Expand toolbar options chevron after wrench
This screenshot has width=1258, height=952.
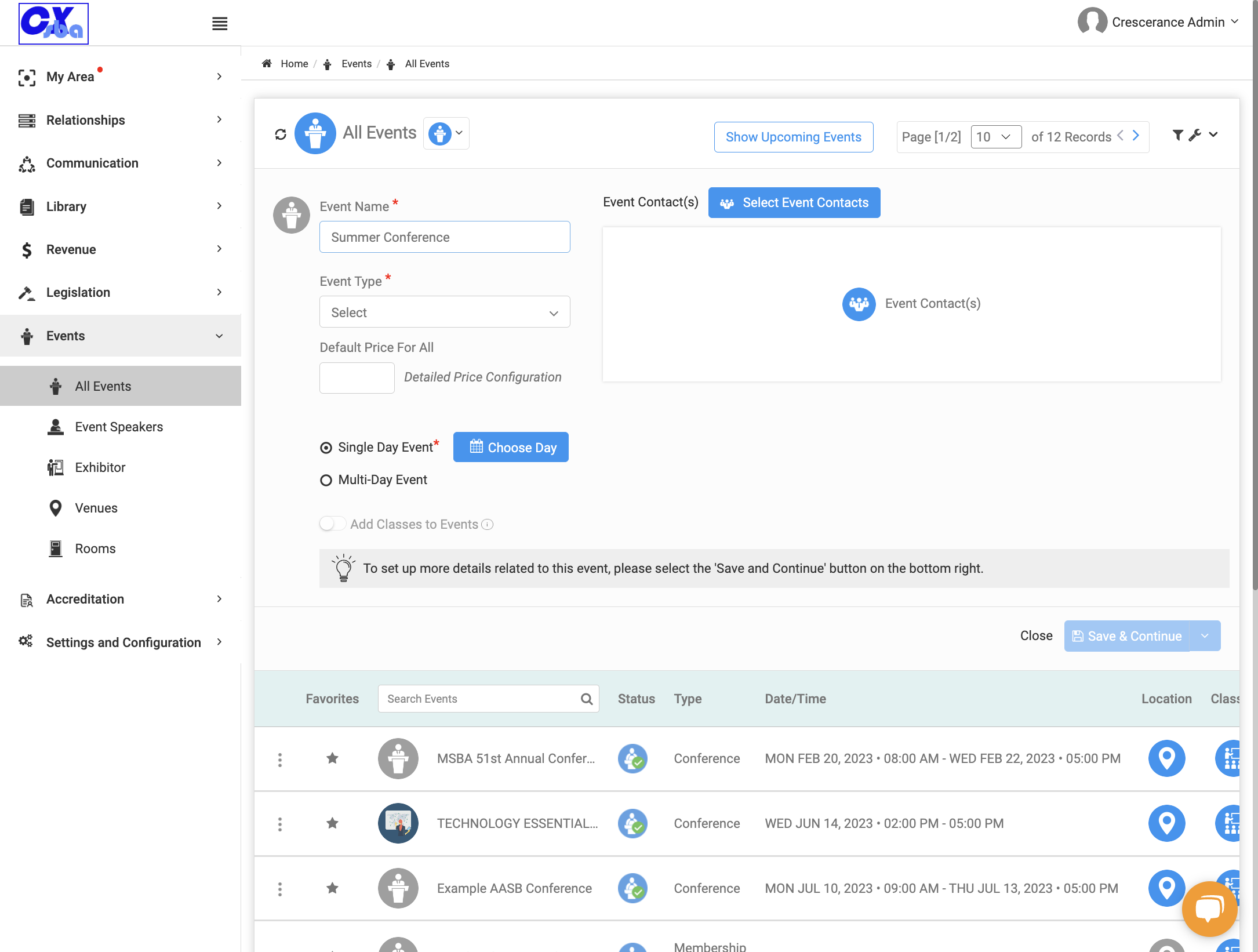click(x=1213, y=135)
